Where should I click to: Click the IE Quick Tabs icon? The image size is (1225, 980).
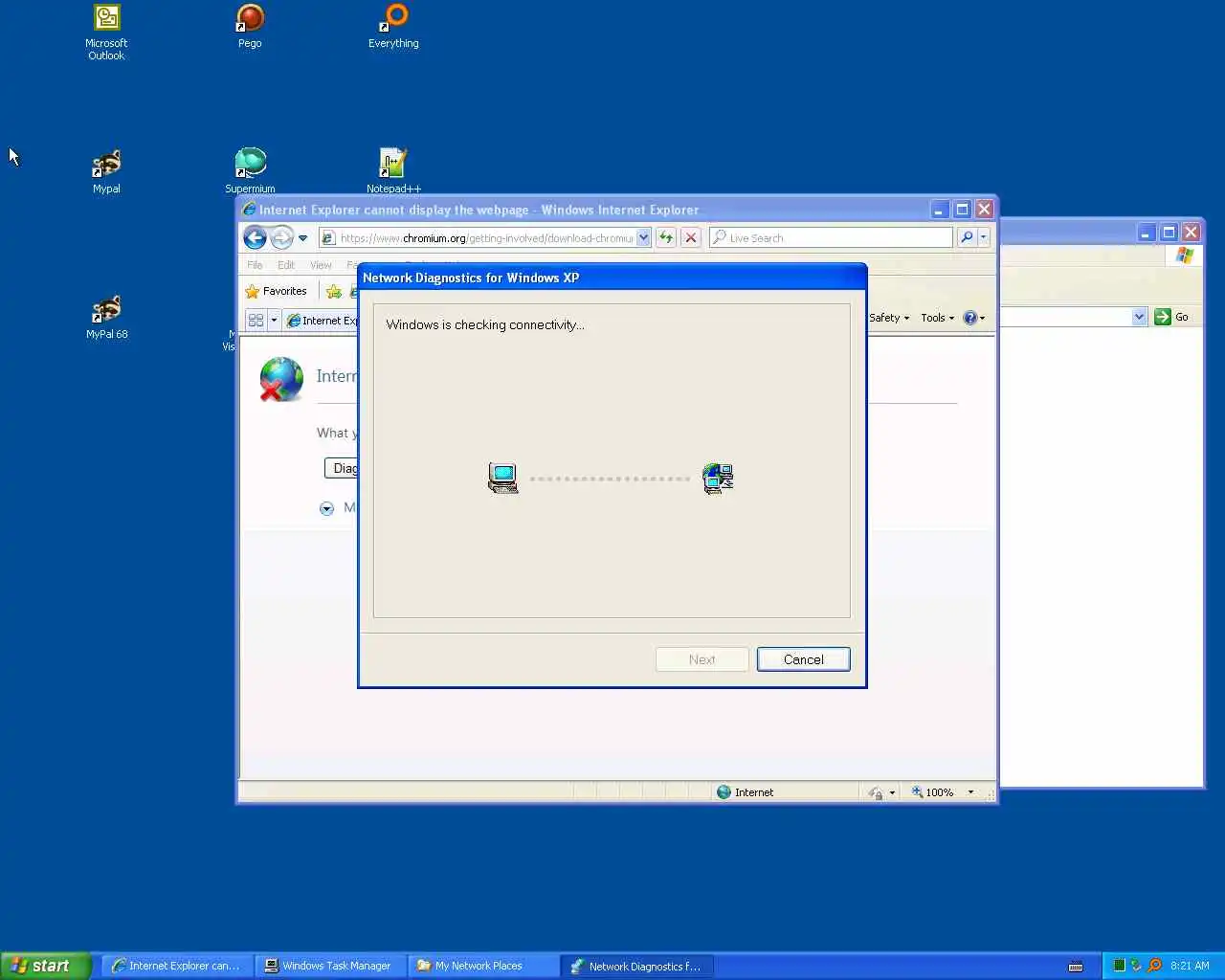(256, 321)
